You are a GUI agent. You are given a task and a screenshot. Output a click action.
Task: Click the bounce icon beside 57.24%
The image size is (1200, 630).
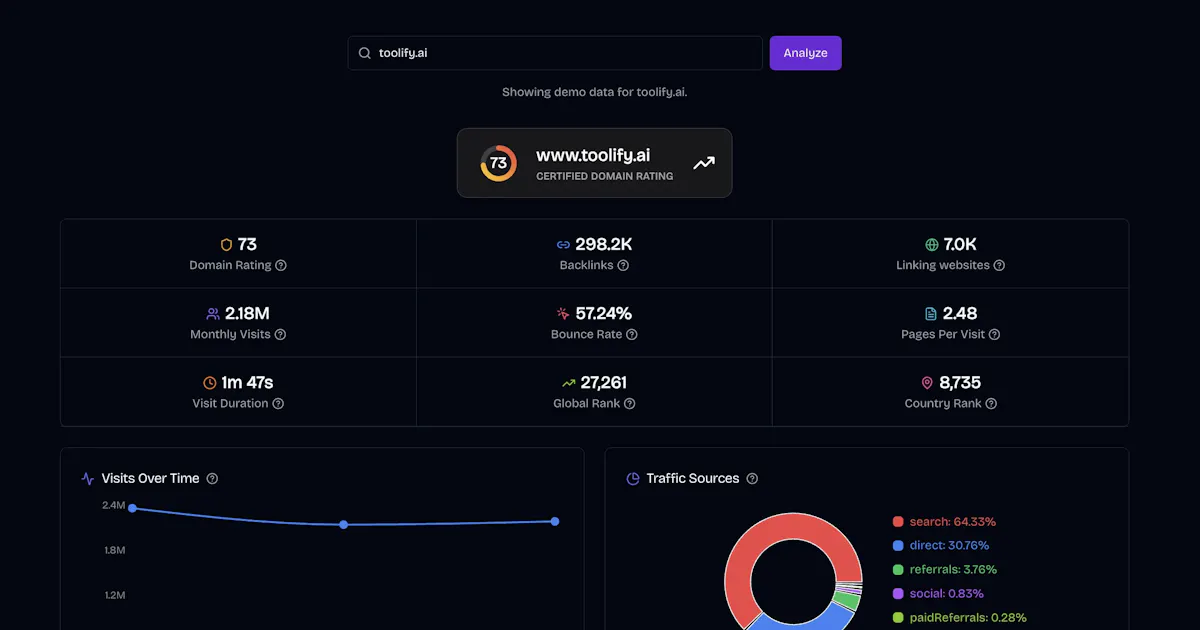pyautogui.click(x=563, y=313)
